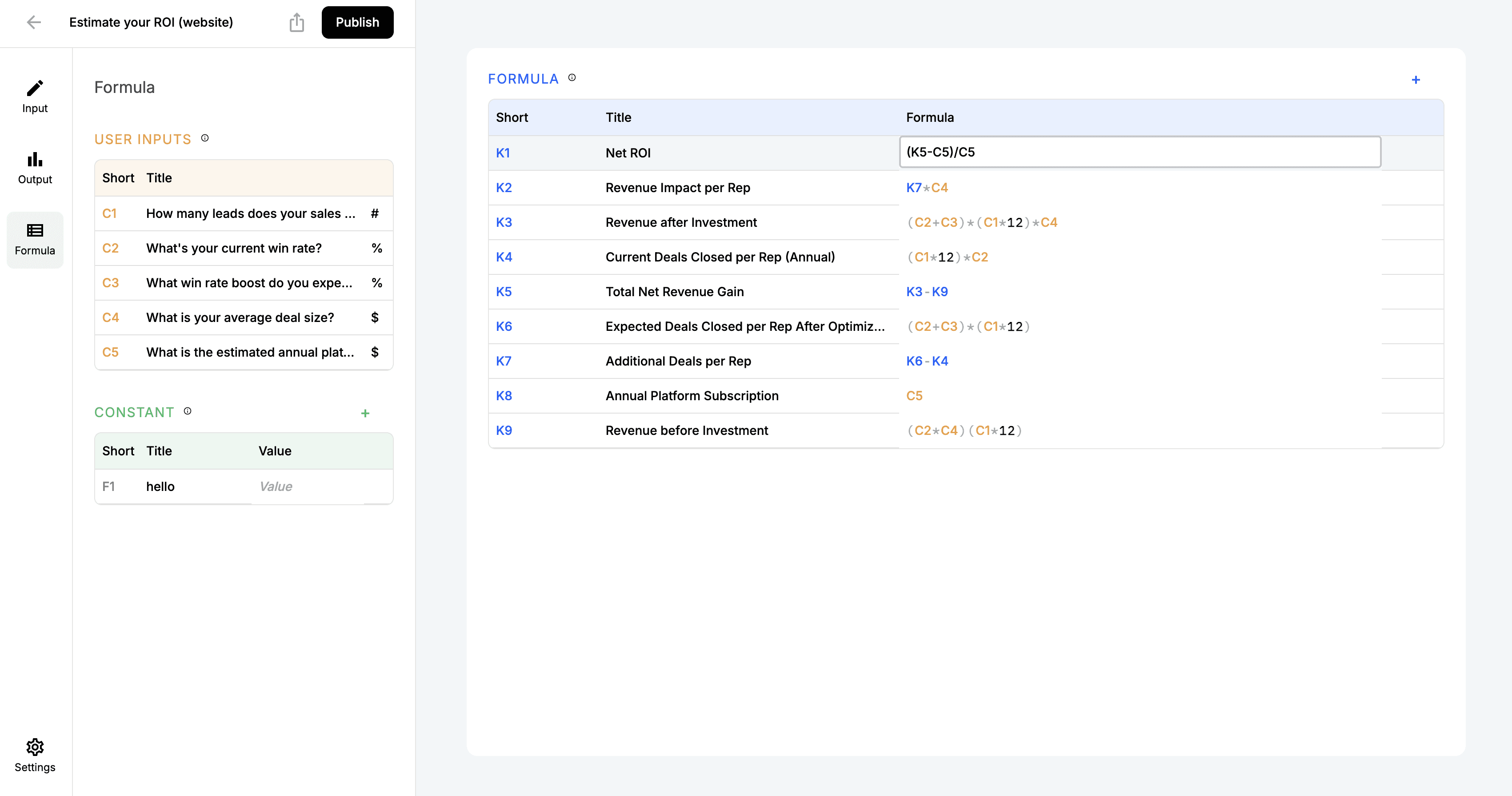This screenshot has width=1512, height=796.
Task: Click the K9 Revenue before Investment formula
Action: click(964, 430)
